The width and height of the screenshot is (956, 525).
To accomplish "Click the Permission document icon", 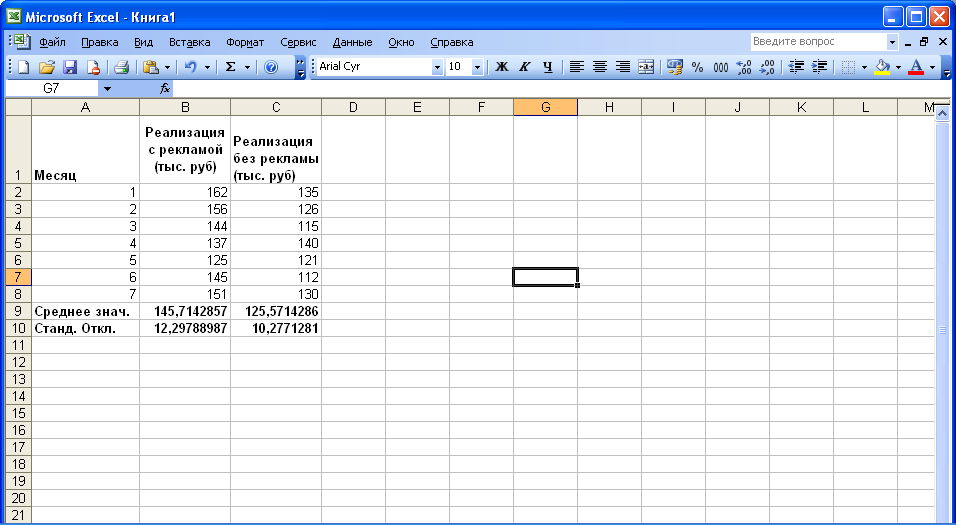I will [x=93, y=67].
